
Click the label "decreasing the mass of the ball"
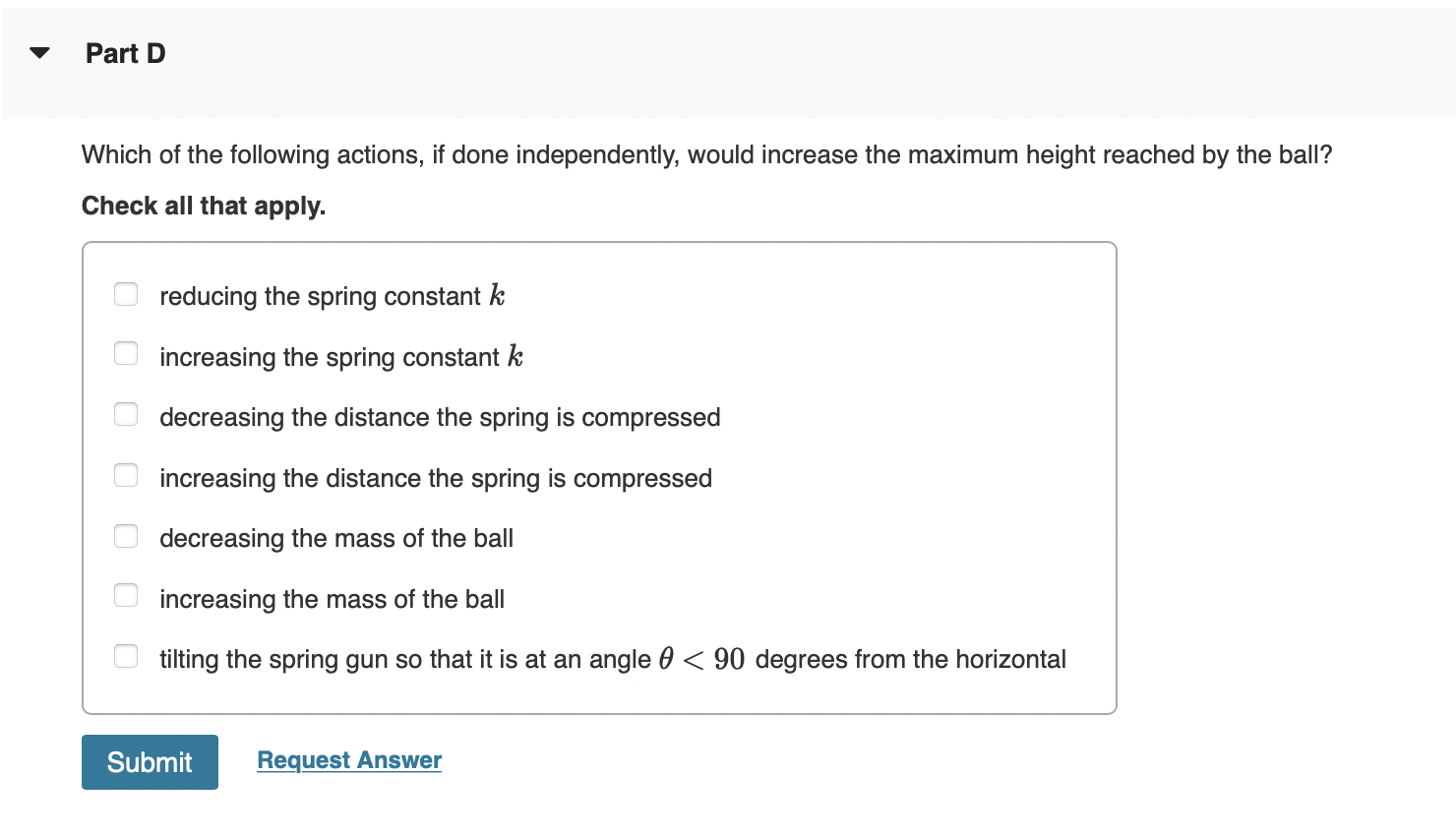pyautogui.click(x=336, y=538)
